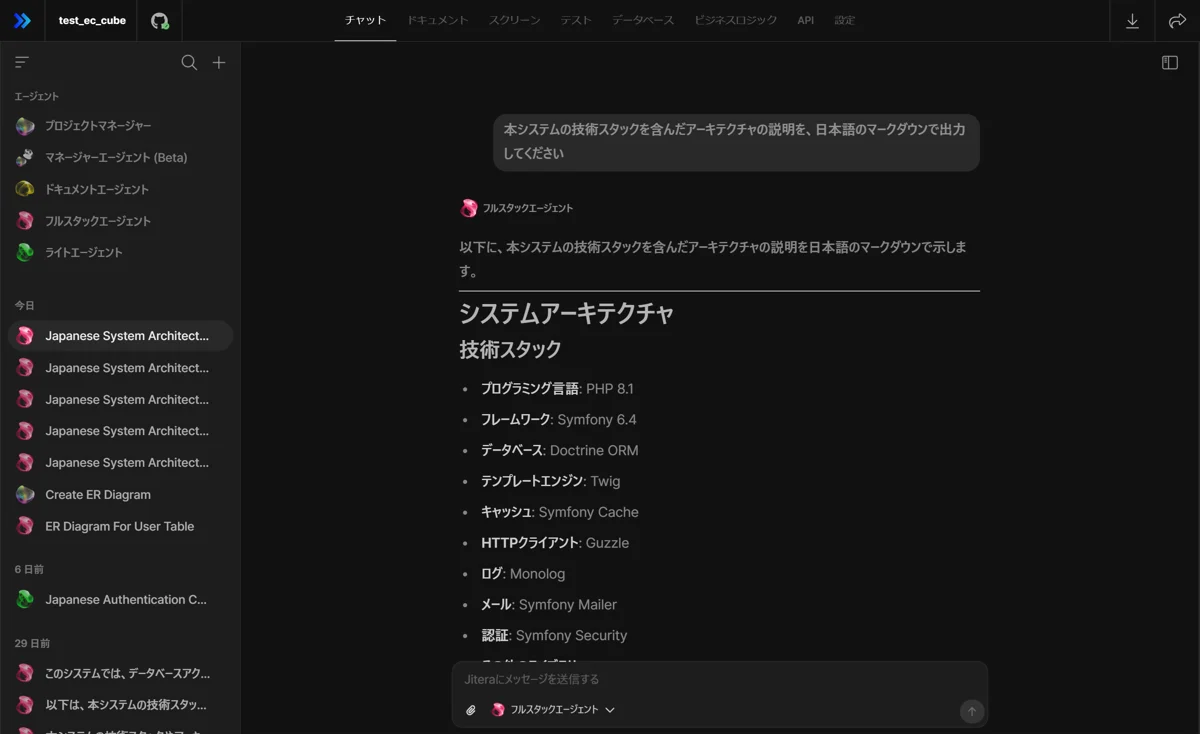Image resolution: width=1200 pixels, height=734 pixels.
Task: Click 認証: Symfony Security list item
Action: coord(554,636)
